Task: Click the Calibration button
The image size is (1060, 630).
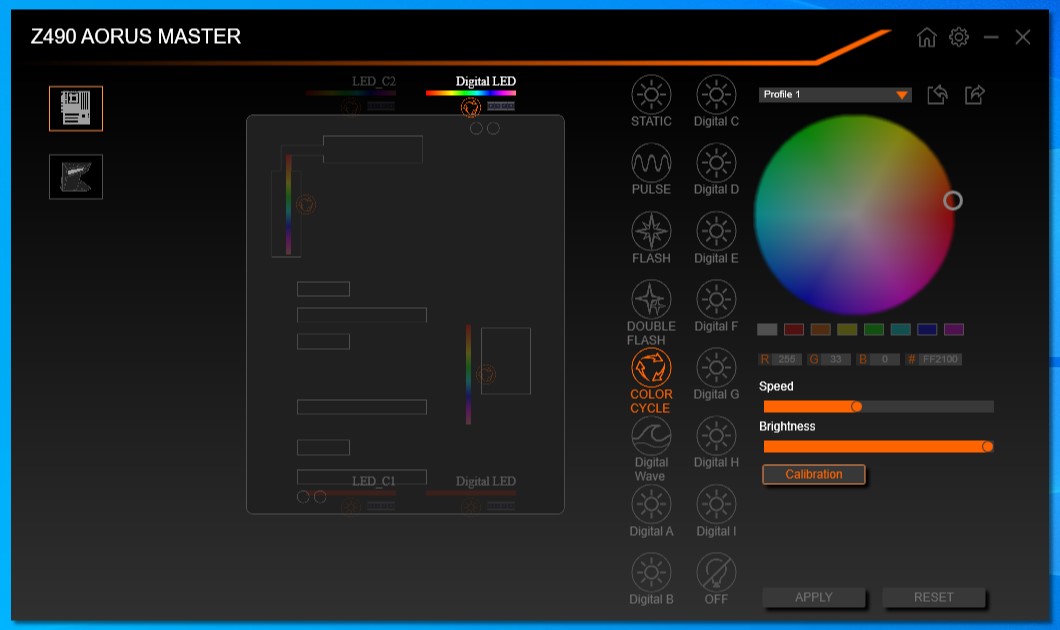Action: click(814, 475)
